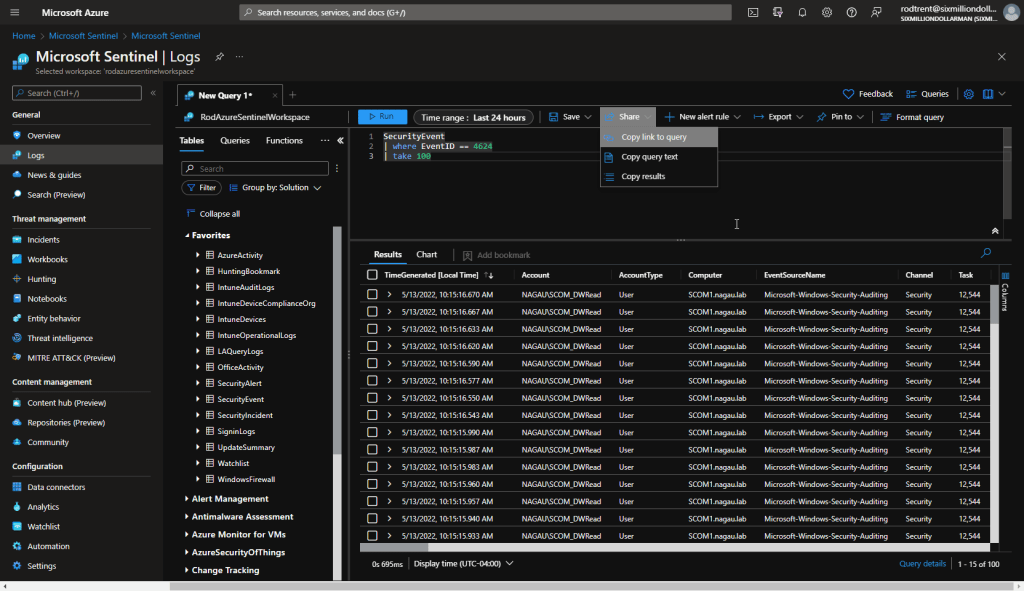
Task: Open the more options ellipsis beside Logs title
Action: coord(240,57)
